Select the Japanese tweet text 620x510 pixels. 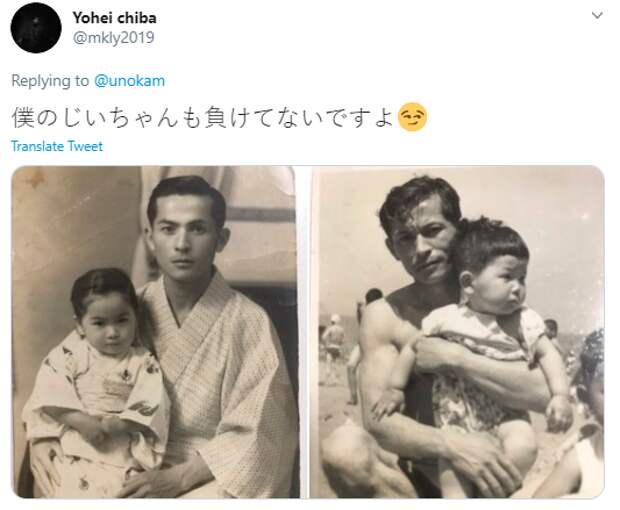point(203,117)
